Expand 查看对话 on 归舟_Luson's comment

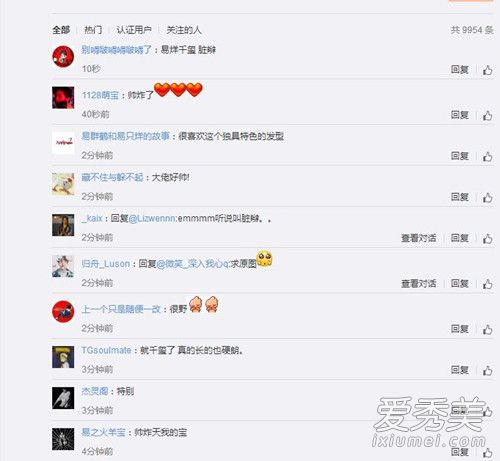click(x=418, y=283)
